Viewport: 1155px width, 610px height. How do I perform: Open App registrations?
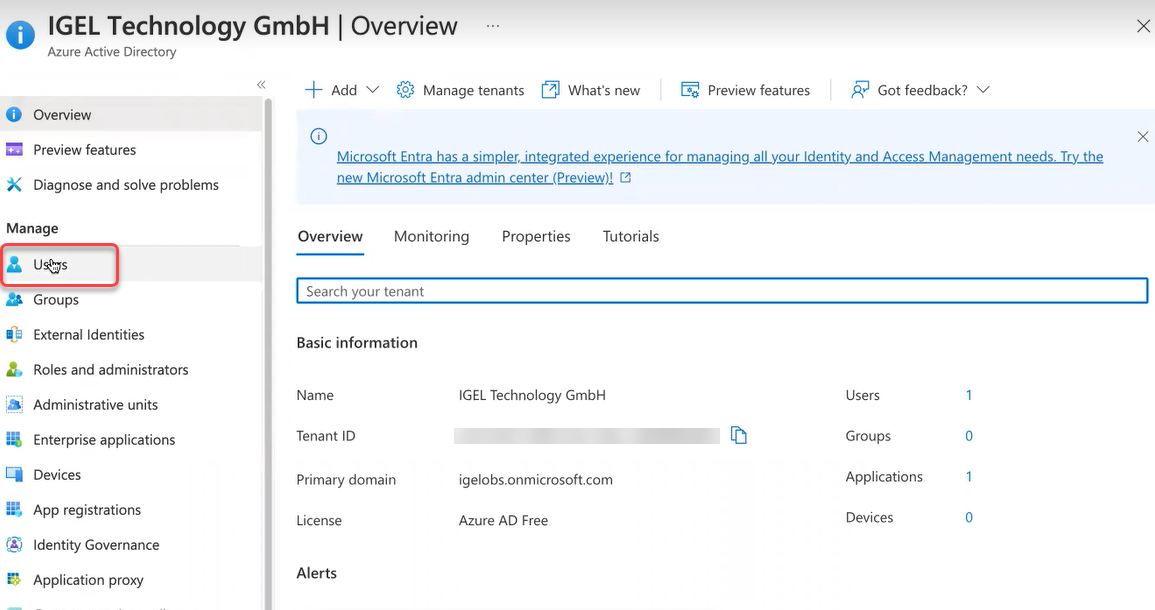point(85,509)
